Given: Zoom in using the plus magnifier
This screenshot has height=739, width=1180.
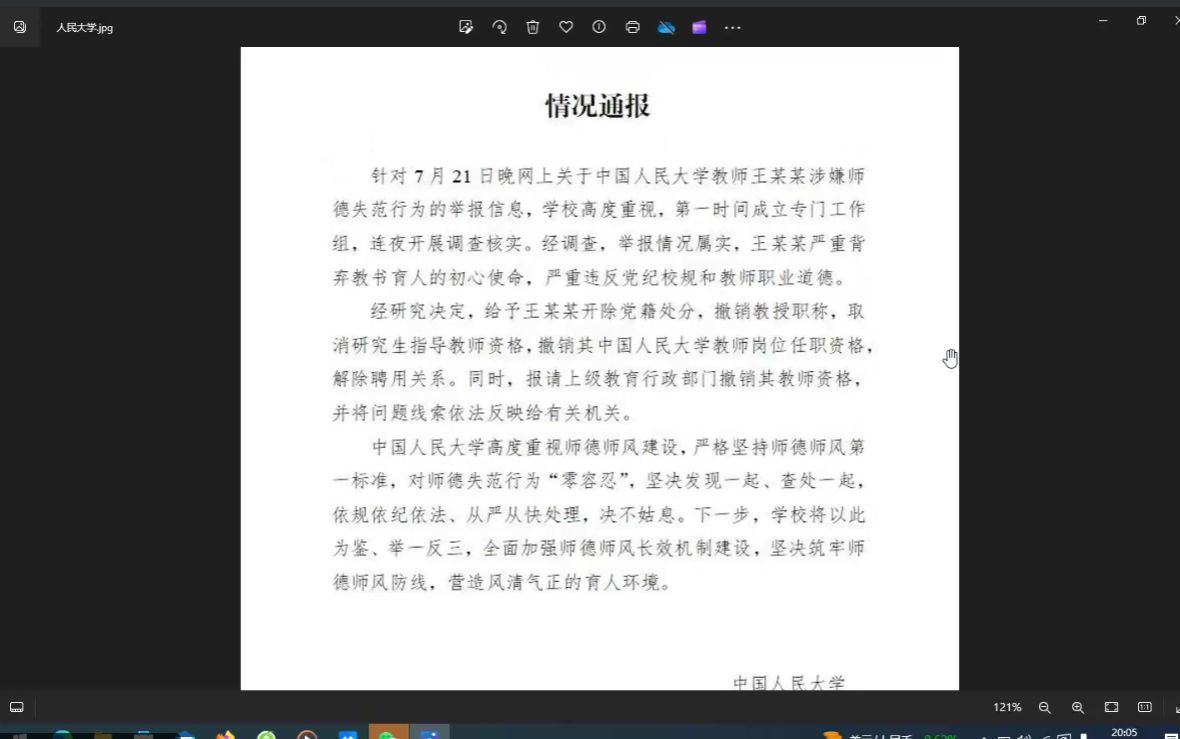Looking at the screenshot, I should coord(1078,707).
